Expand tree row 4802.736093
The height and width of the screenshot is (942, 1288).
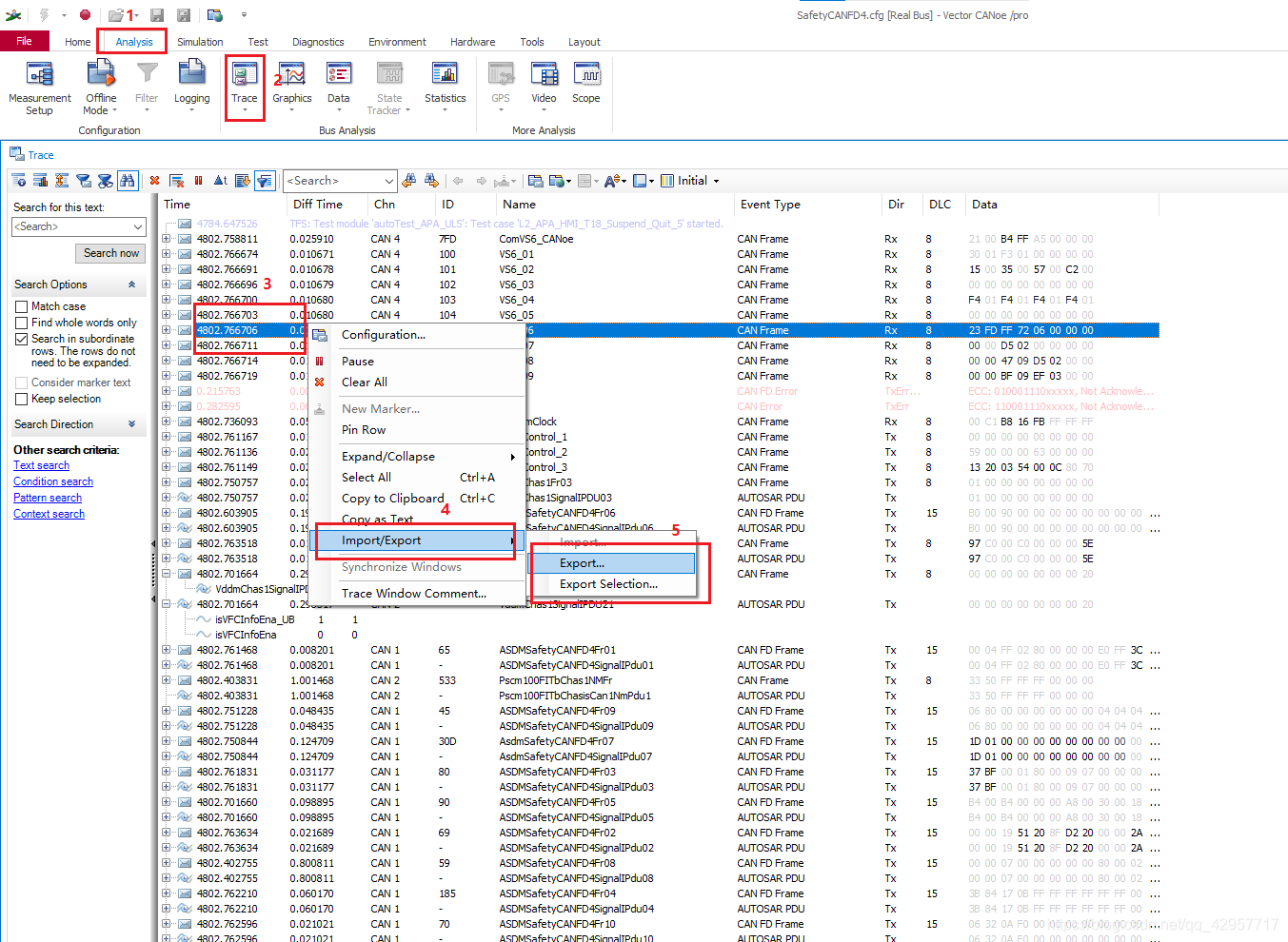tap(167, 422)
